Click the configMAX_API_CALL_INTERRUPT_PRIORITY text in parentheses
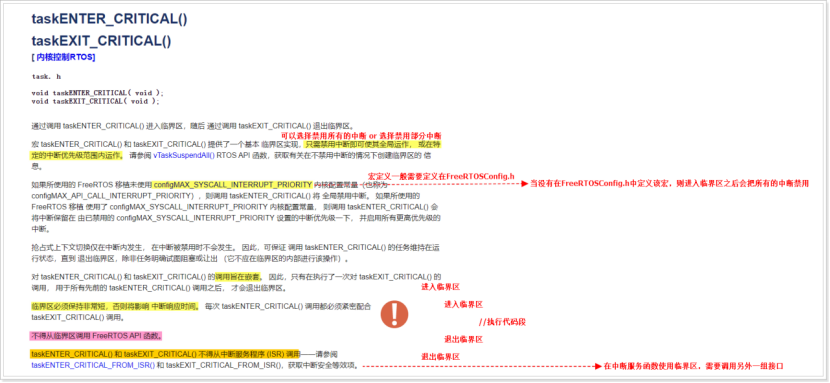Screen dimensions: 830x383 (x=111, y=195)
